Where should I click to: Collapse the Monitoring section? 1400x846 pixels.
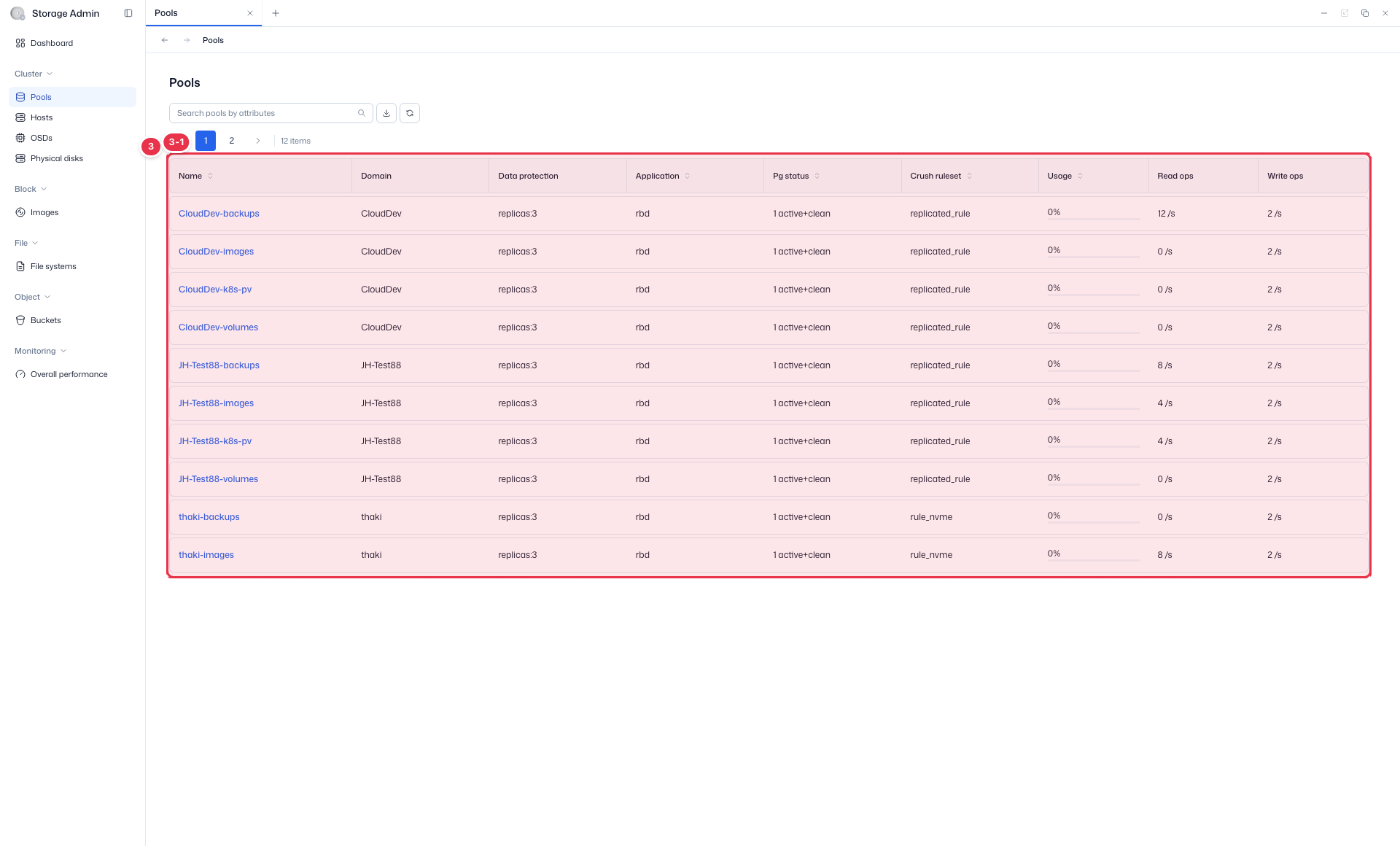[x=41, y=351]
